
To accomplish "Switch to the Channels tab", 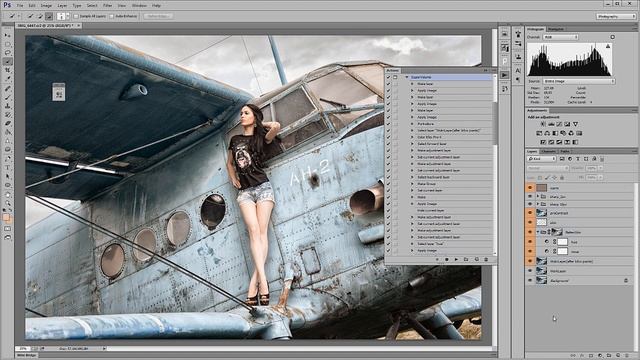I will tap(548, 151).
